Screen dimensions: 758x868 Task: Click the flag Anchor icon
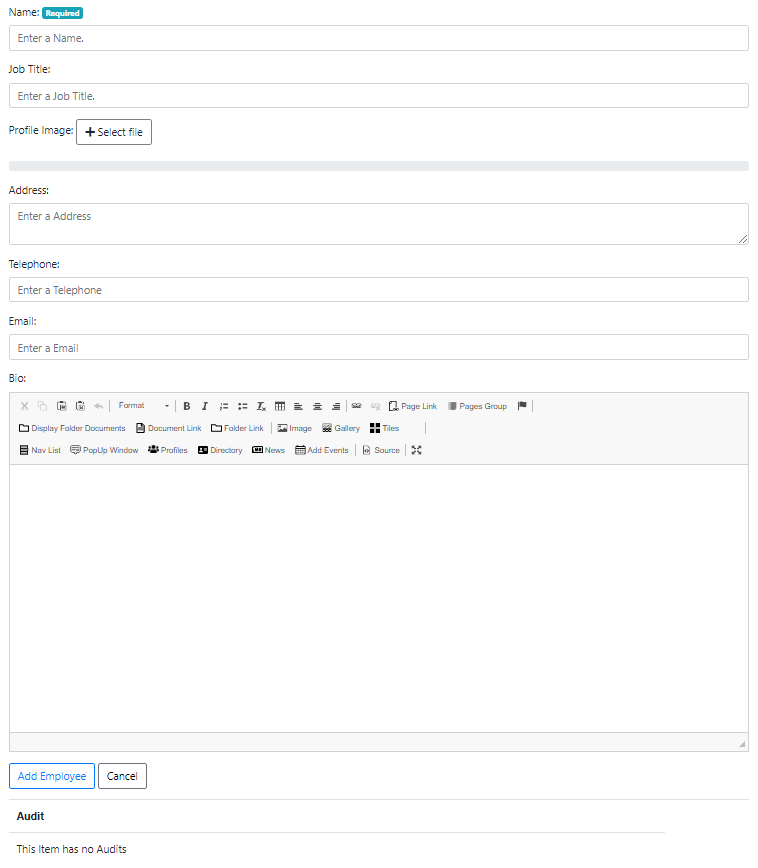click(x=522, y=406)
